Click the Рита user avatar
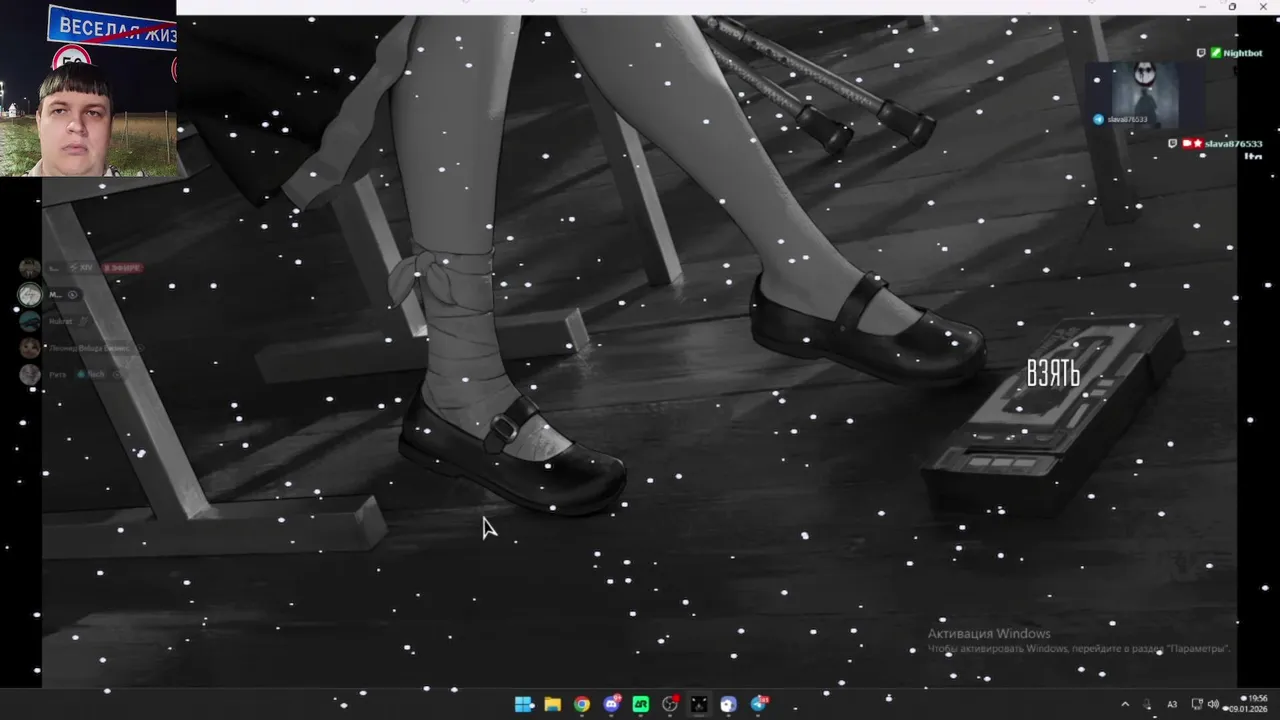 point(30,374)
